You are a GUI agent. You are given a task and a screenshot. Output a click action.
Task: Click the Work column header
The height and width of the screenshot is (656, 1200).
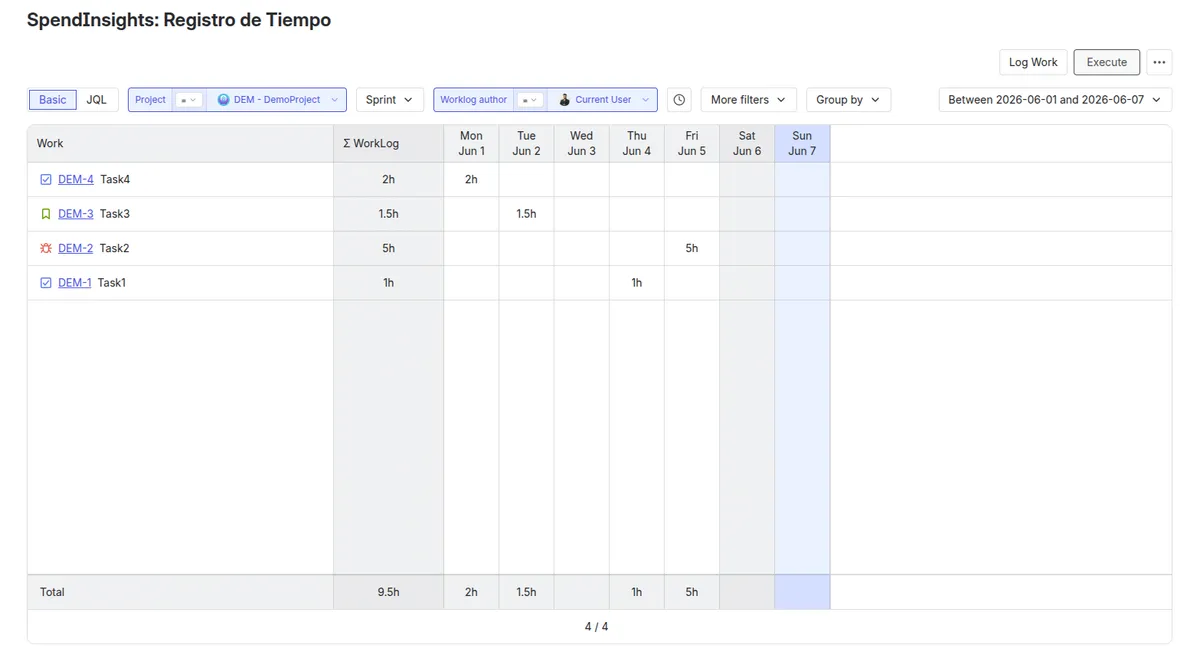[180, 144]
